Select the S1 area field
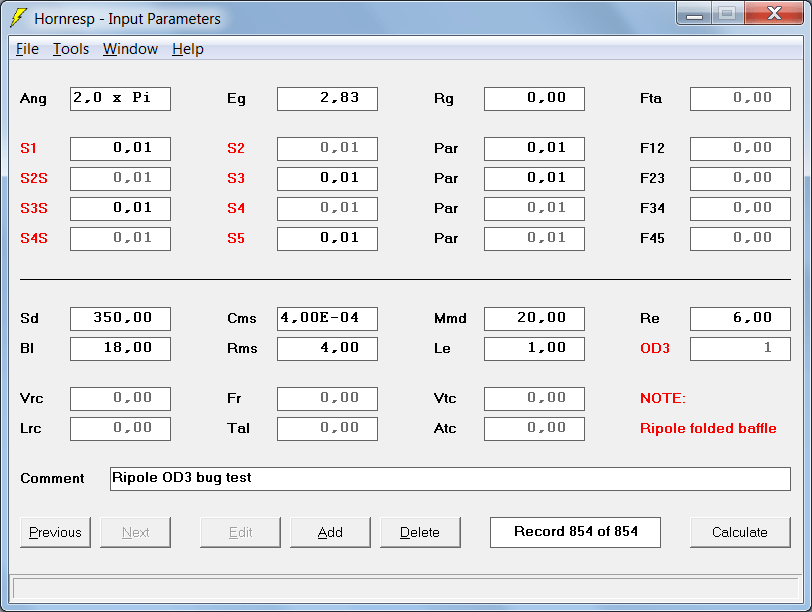Image resolution: width=812 pixels, height=612 pixels. tap(120, 149)
